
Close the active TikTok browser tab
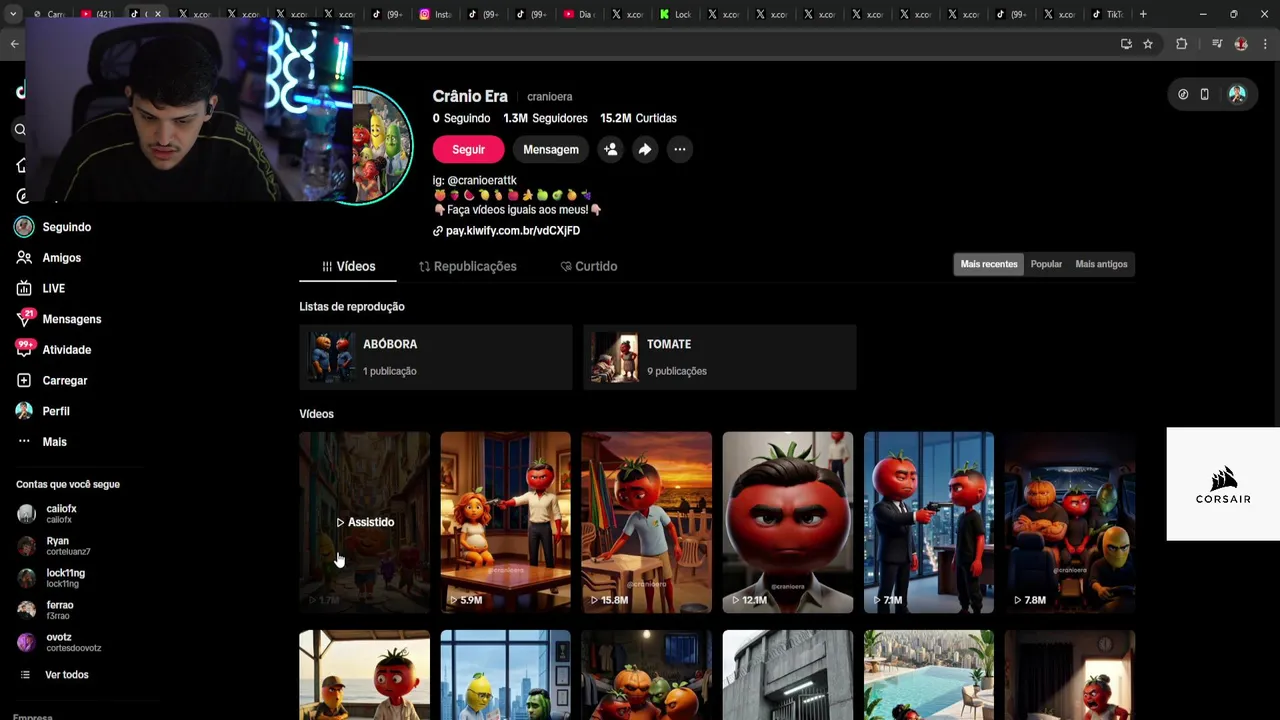pos(157,14)
